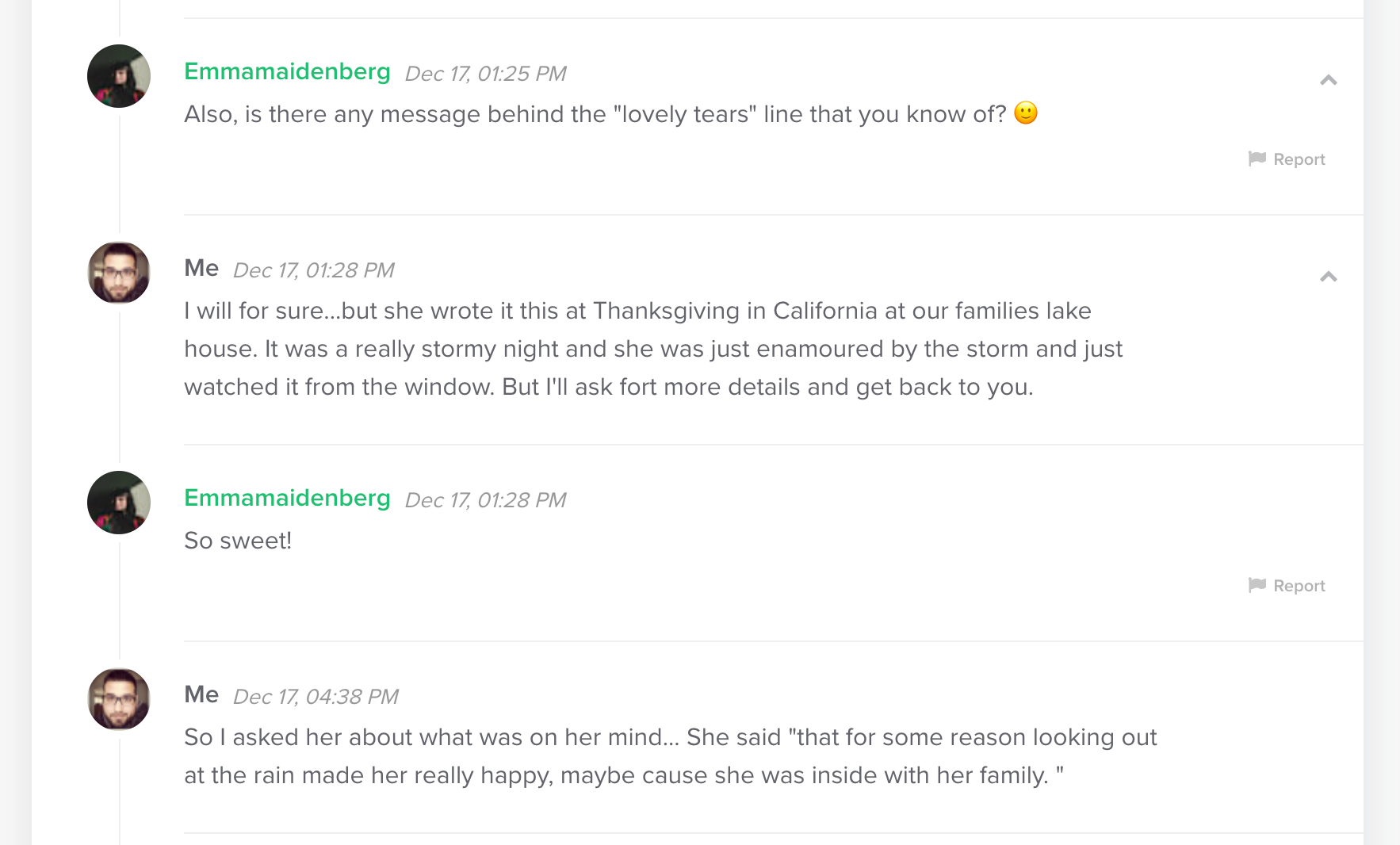
Task: Click the smiley emoji in the lovely tears comment
Action: [x=1026, y=113]
